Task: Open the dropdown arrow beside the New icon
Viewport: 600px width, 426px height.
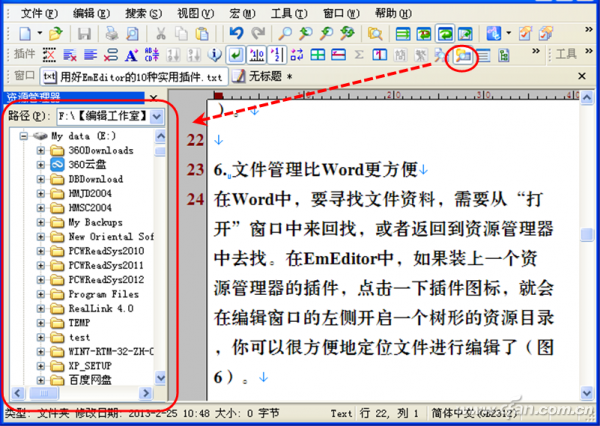Action: [x=39, y=33]
